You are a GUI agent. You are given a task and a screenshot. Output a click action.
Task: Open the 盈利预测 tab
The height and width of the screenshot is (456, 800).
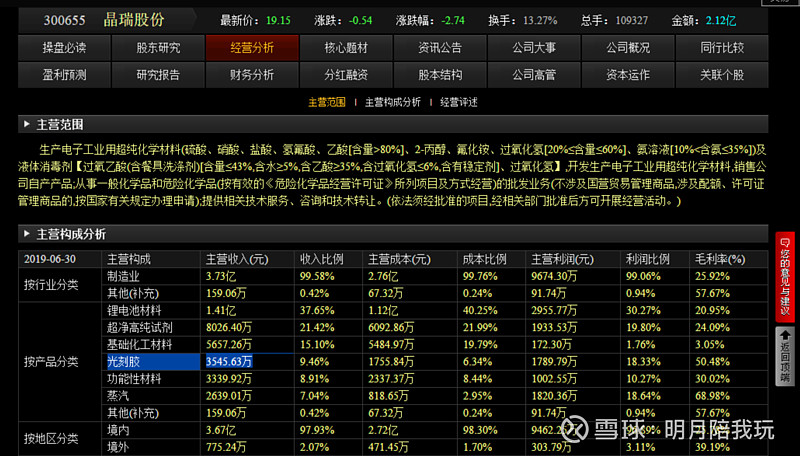[64, 75]
